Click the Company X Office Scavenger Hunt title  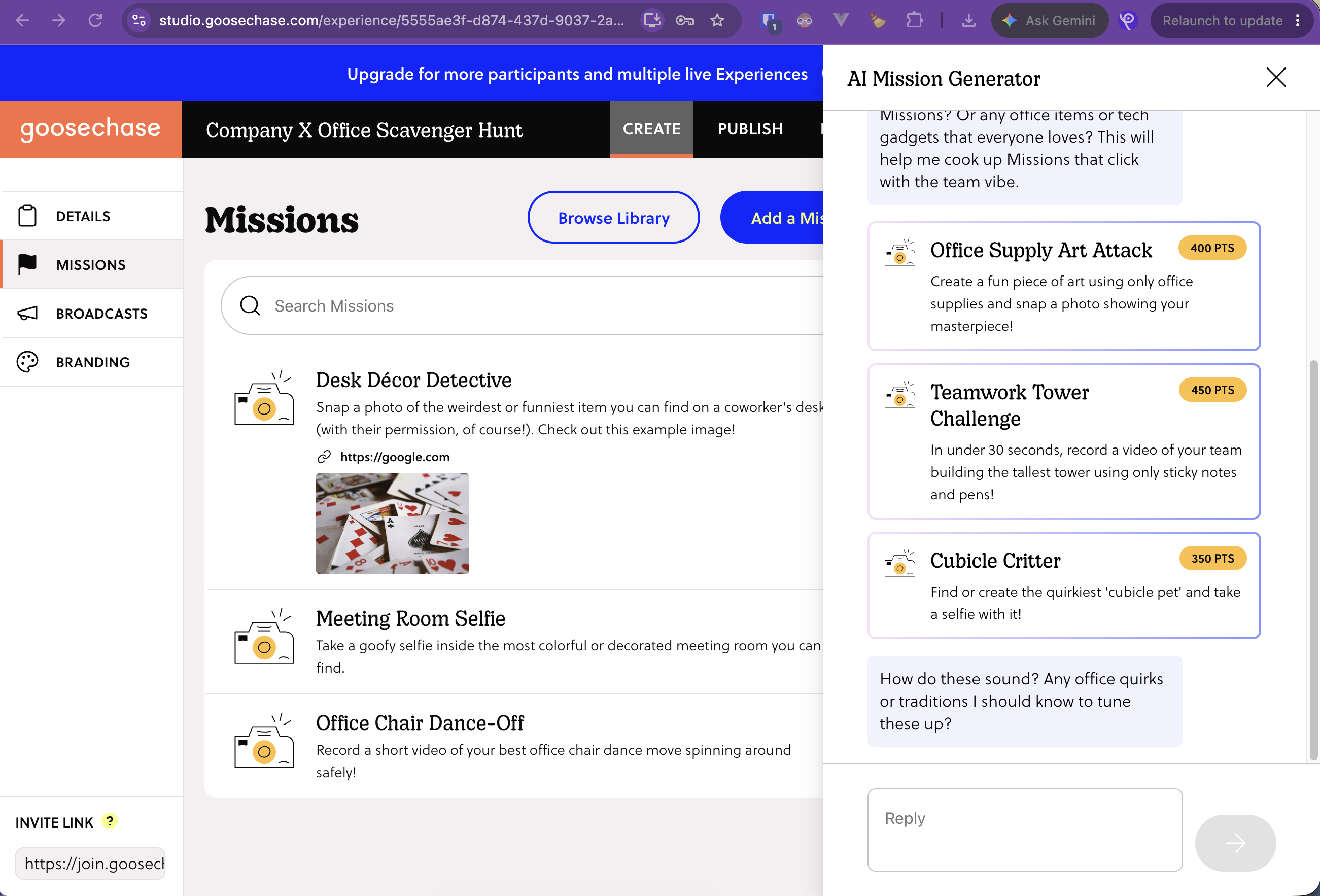(364, 130)
